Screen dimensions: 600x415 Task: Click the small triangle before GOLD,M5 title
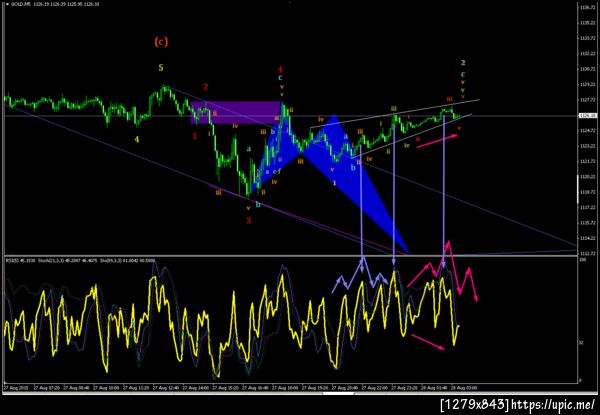(7, 5)
